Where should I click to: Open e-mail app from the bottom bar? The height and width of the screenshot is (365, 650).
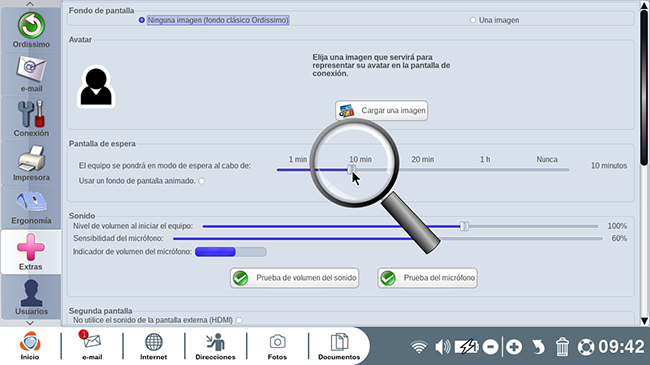[92, 346]
